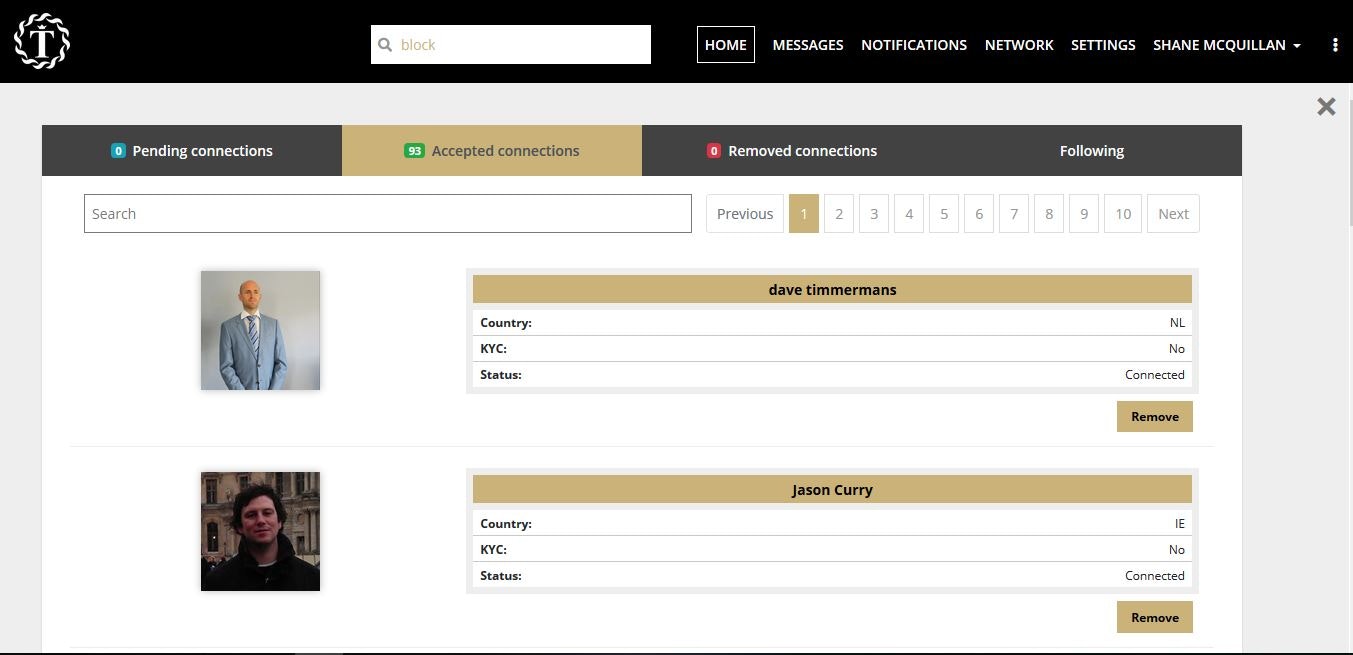This screenshot has width=1353, height=655.
Task: Select the Following tab
Action: click(1091, 150)
